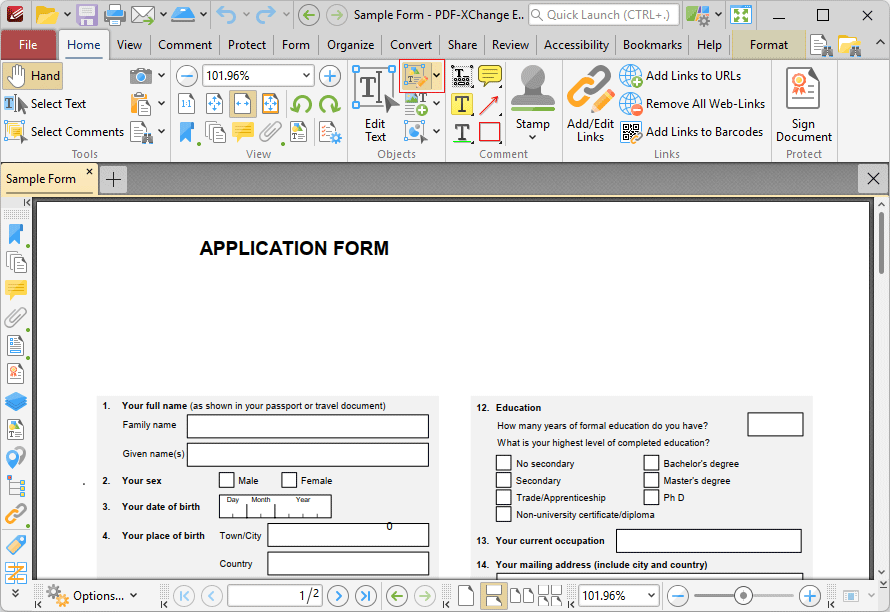Check the Female checkbox
Image resolution: width=890 pixels, height=612 pixels.
tap(289, 480)
